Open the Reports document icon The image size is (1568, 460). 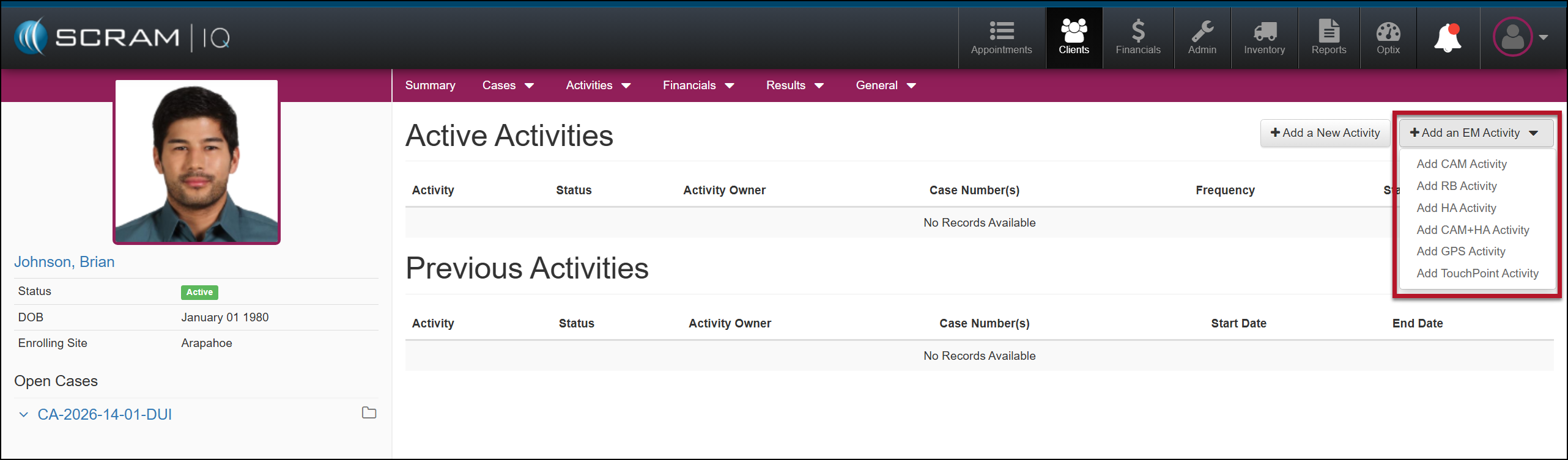[1328, 31]
